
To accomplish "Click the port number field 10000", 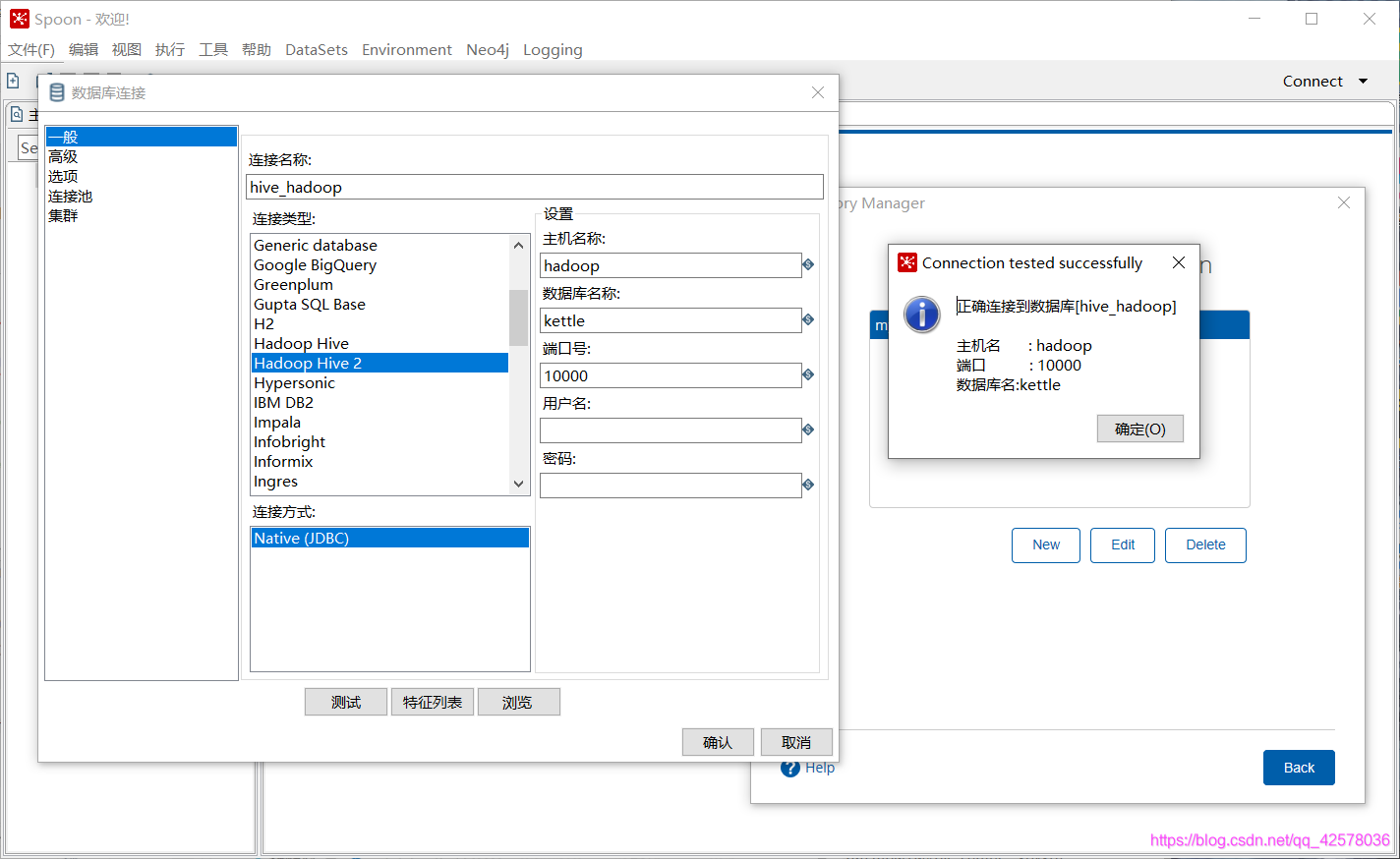I will [671, 375].
